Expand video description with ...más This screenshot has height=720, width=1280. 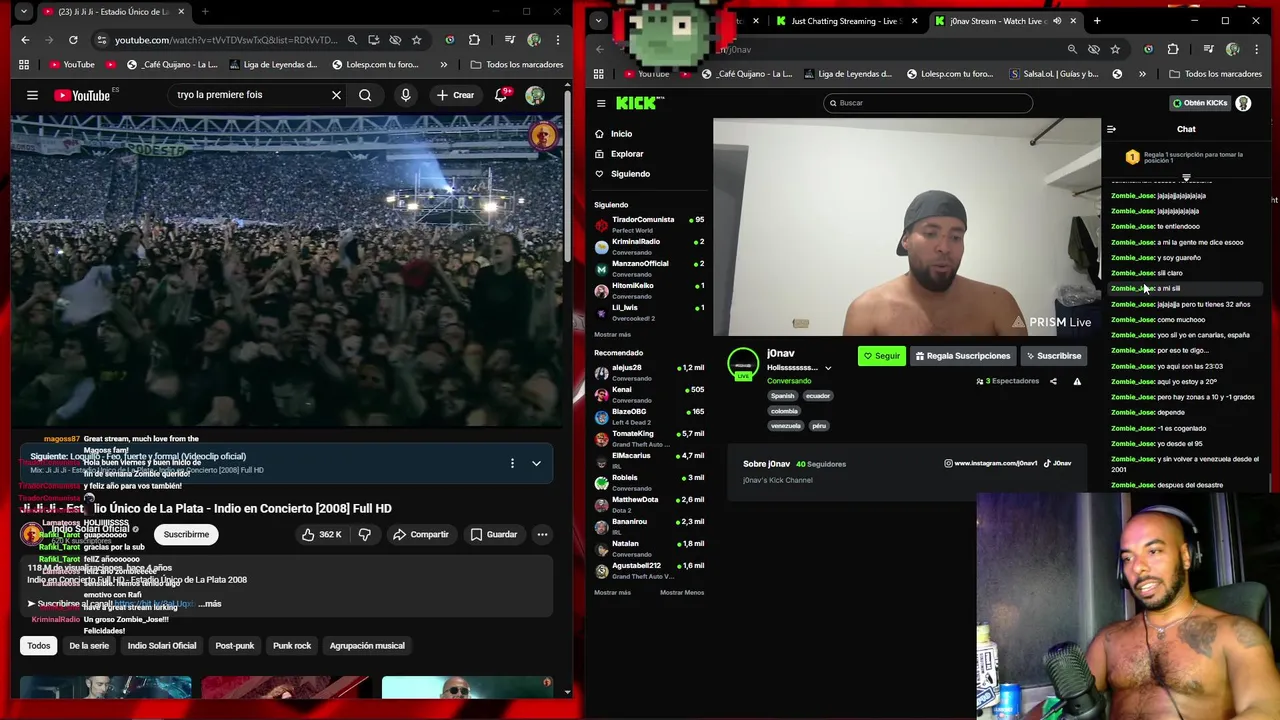click(210, 604)
